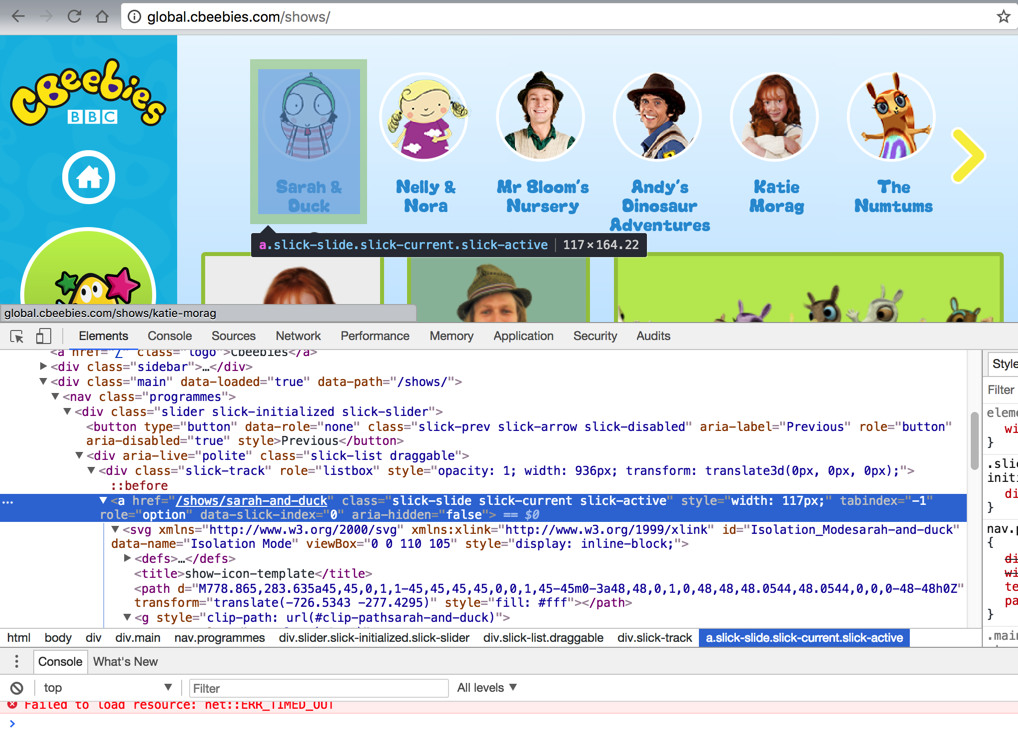Open the console drawer three-dot menu

tap(17, 661)
